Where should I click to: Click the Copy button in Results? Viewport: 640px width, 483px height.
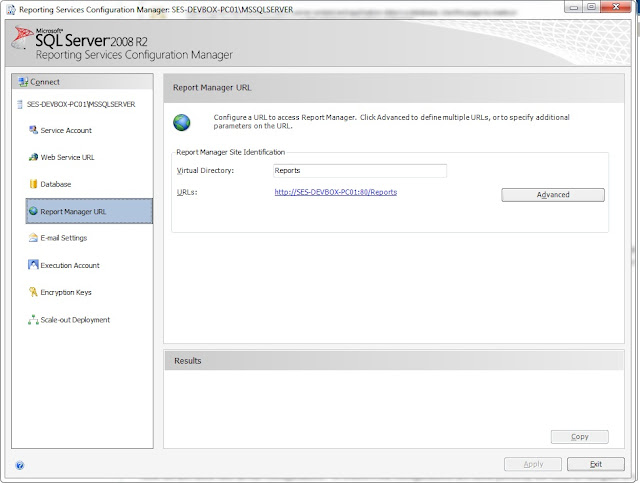click(x=580, y=436)
